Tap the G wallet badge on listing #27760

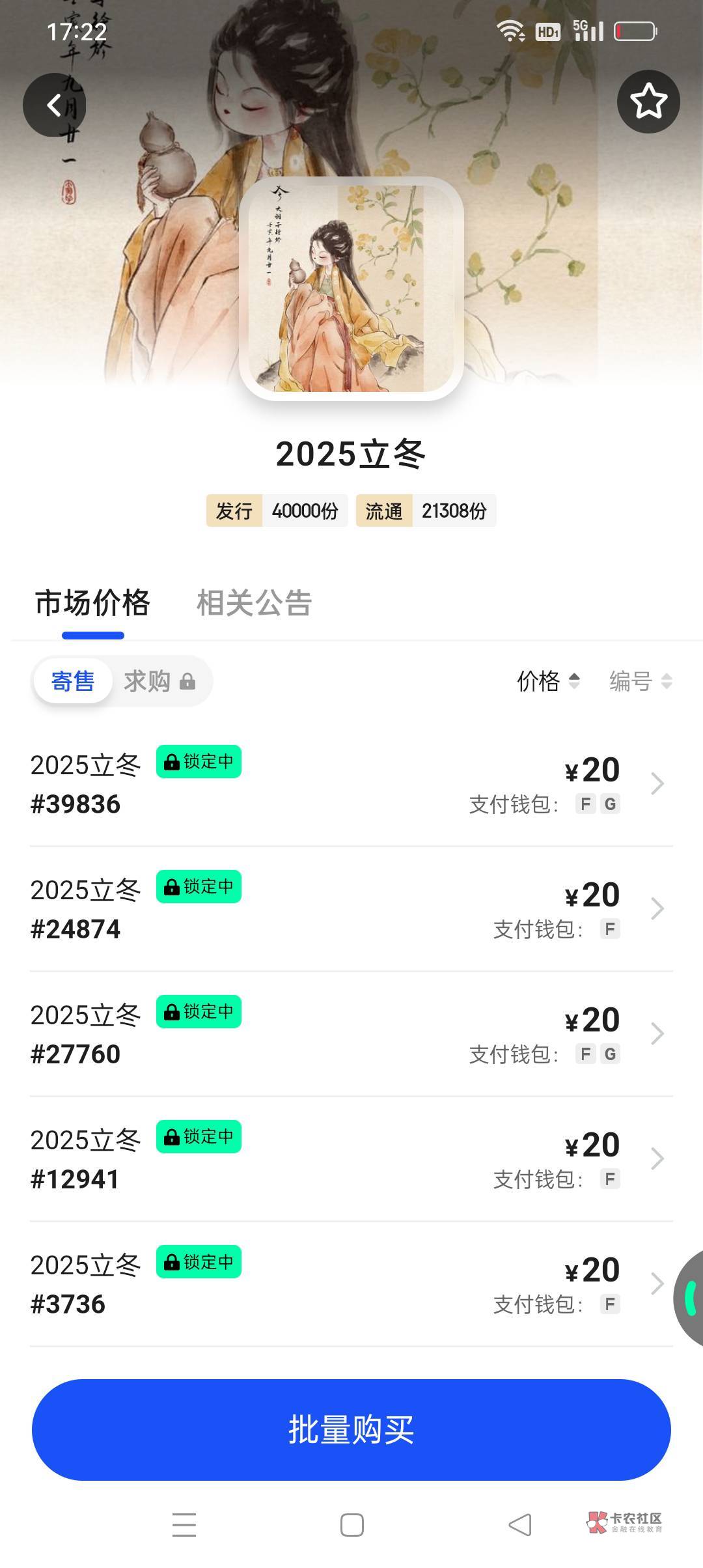pyautogui.click(x=610, y=1054)
